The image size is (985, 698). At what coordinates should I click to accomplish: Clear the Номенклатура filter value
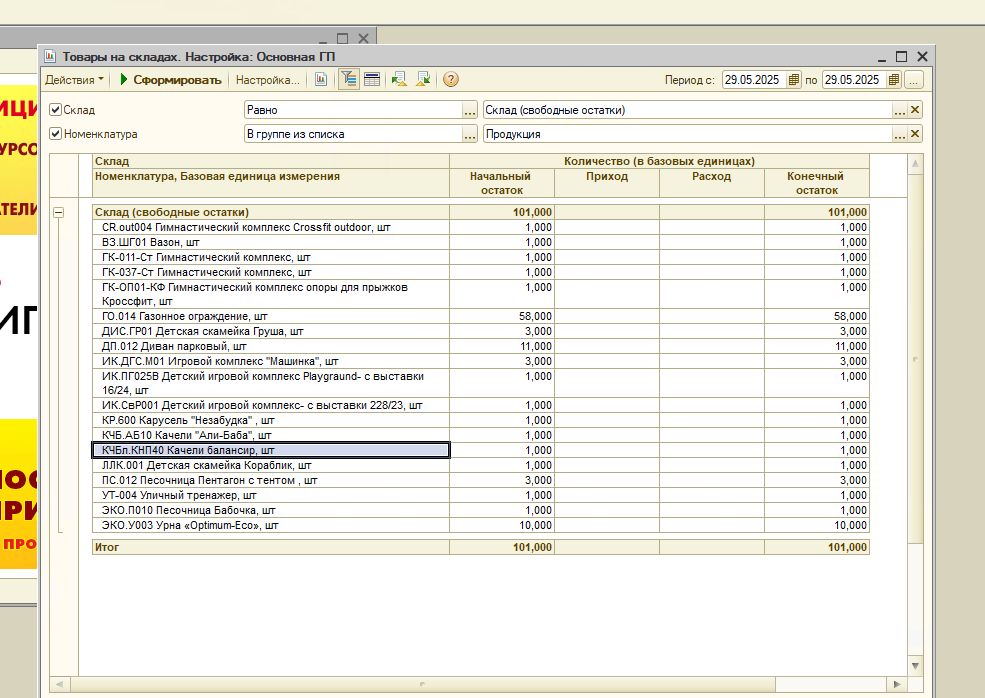coord(914,134)
